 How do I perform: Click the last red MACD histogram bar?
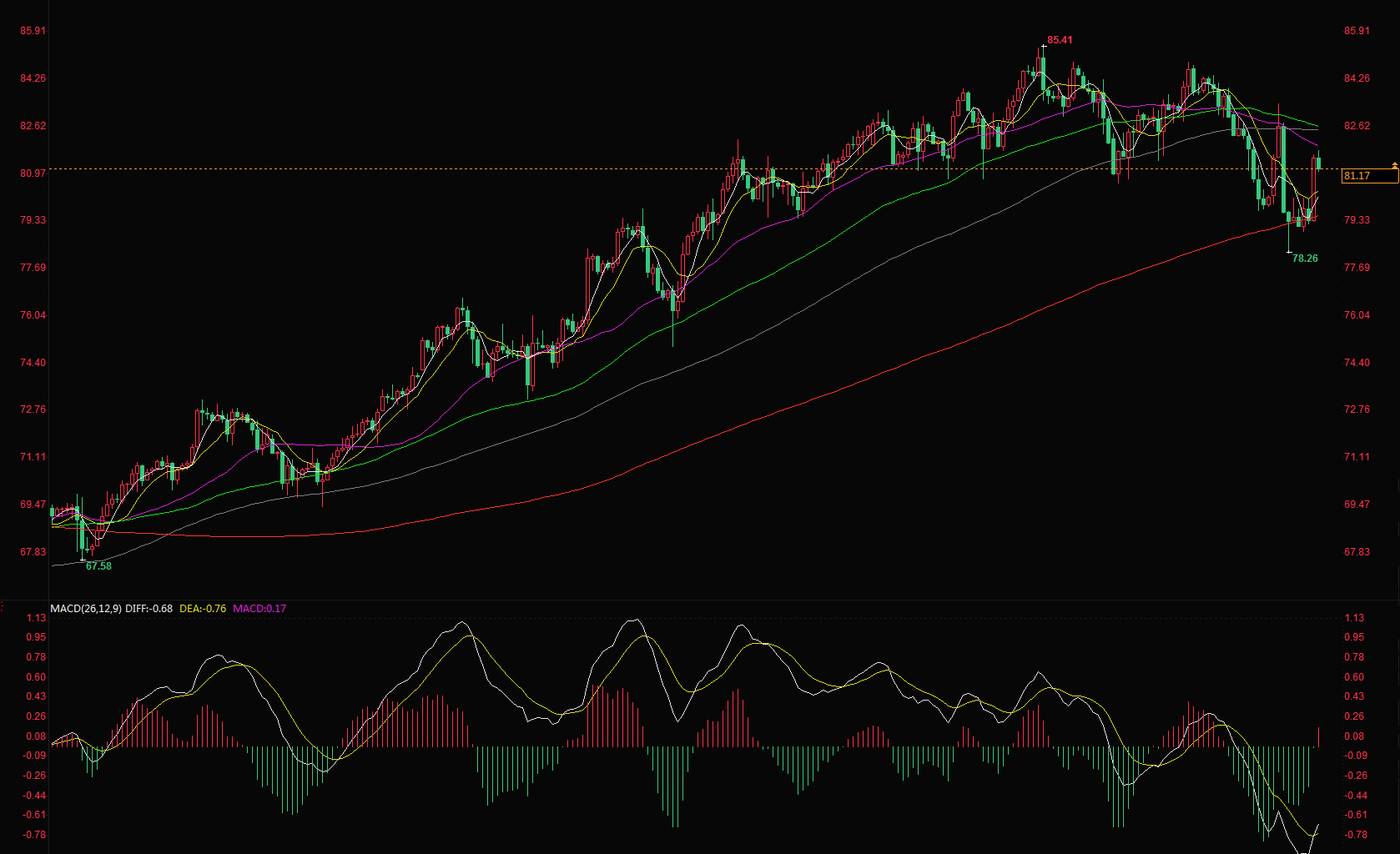[1319, 736]
